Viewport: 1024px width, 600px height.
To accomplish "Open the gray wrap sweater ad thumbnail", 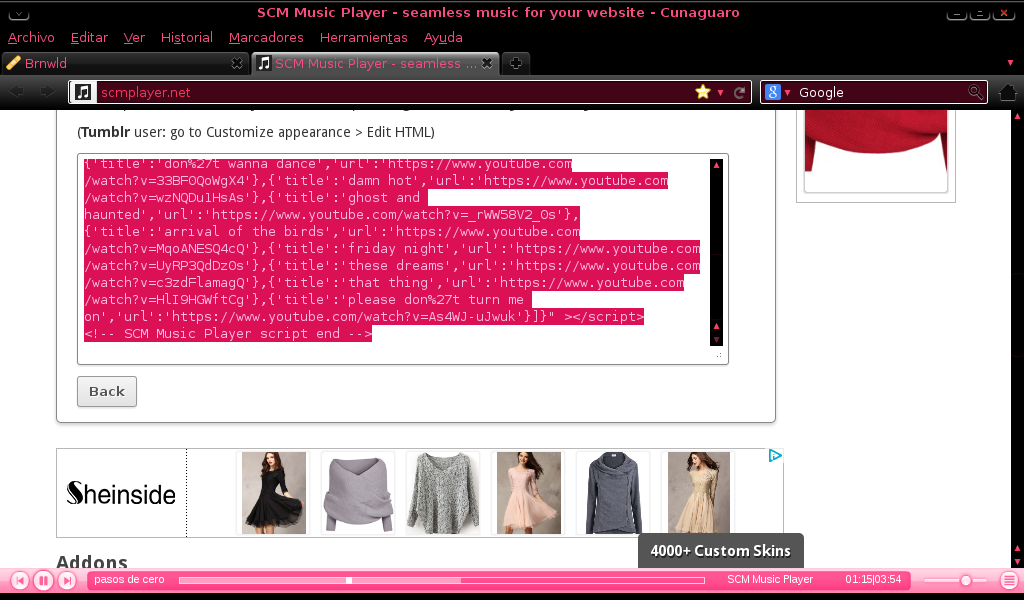I will pyautogui.click(x=359, y=493).
